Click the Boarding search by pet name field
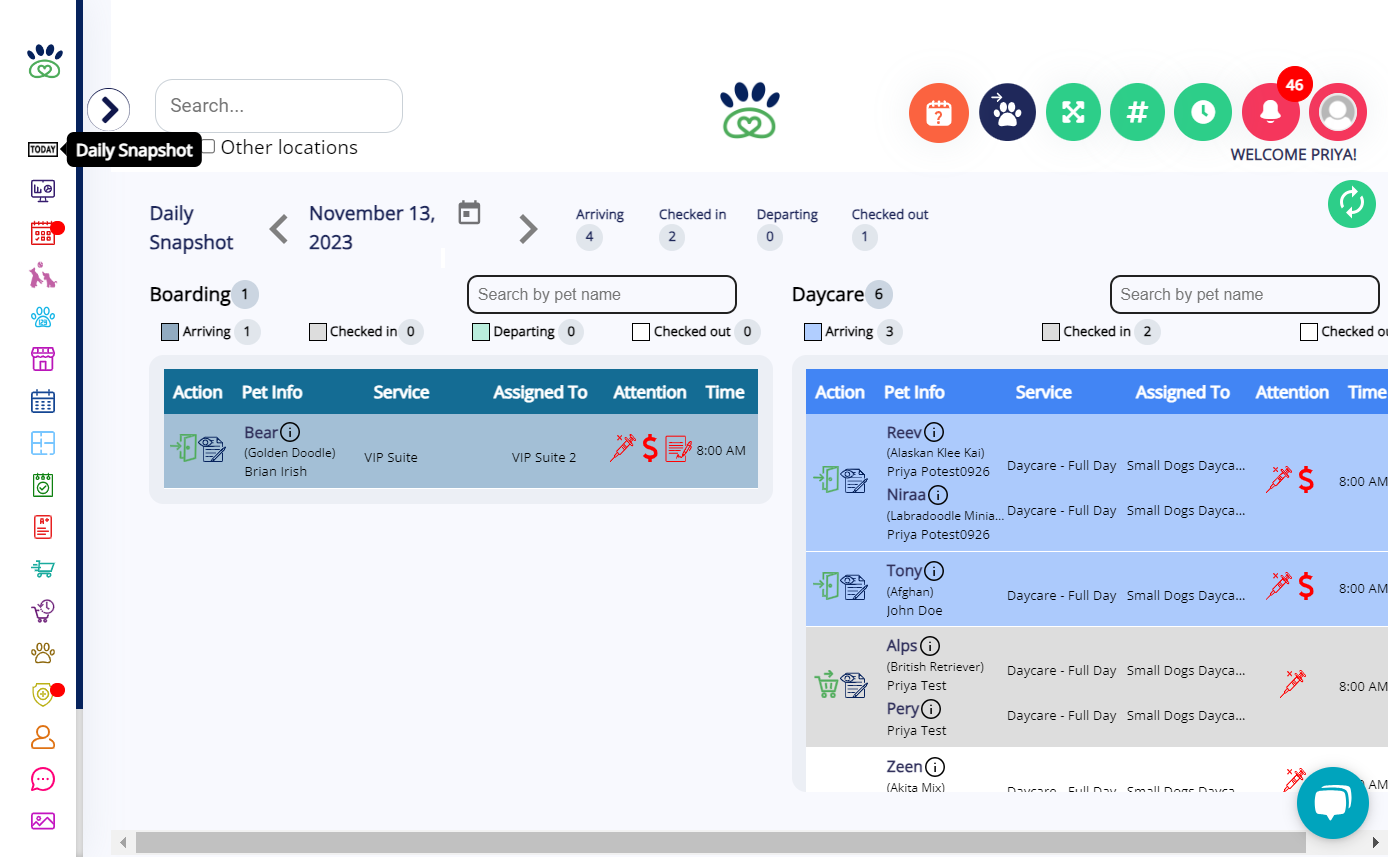 (x=602, y=295)
